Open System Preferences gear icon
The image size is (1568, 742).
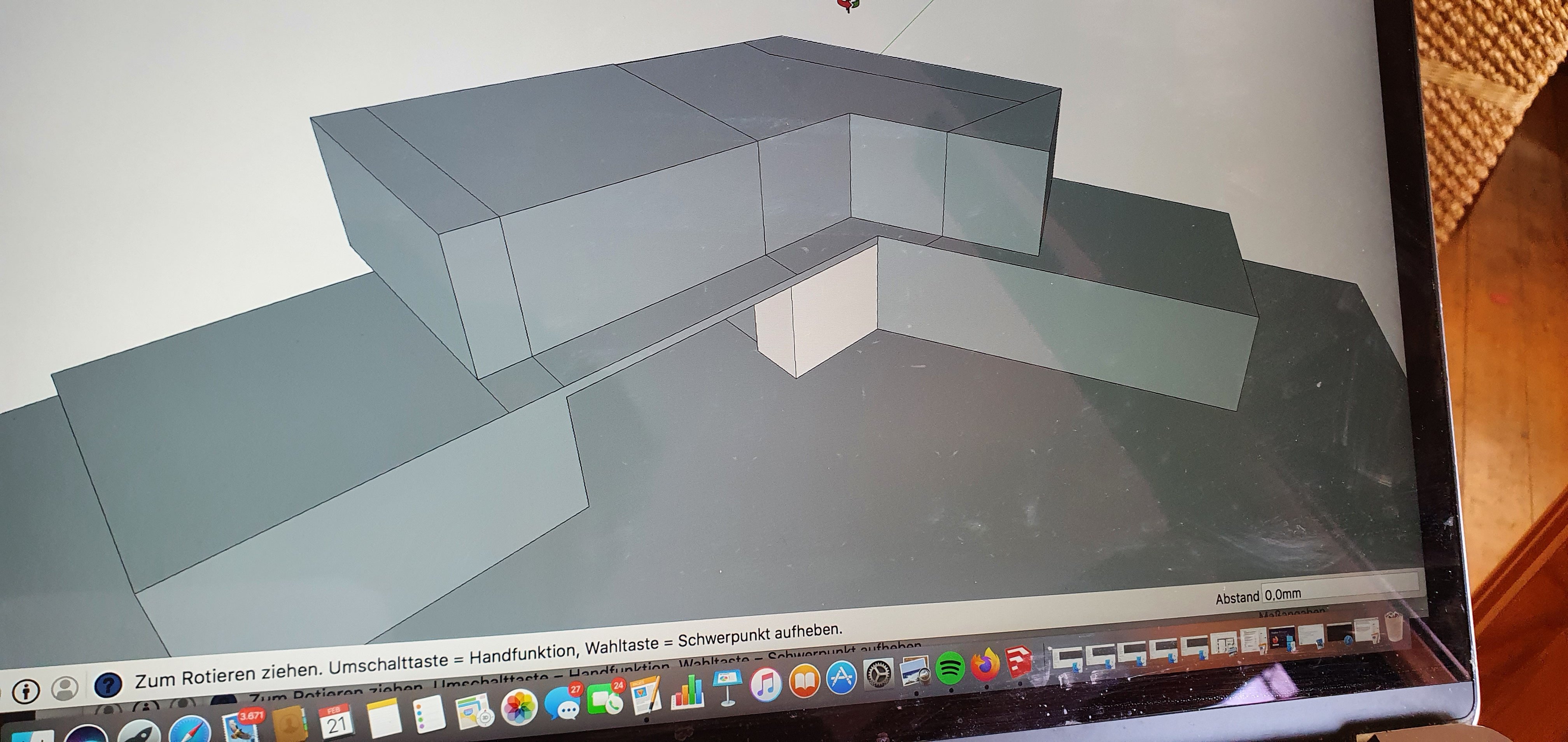878,674
